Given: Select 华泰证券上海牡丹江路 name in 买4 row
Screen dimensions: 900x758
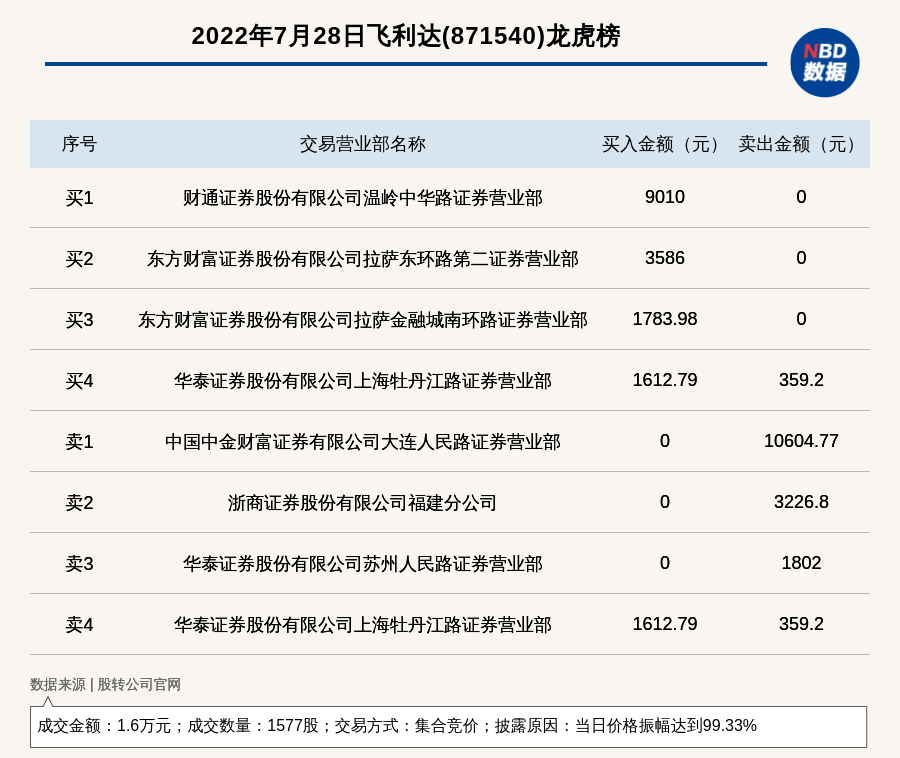Looking at the screenshot, I should 363,381.
